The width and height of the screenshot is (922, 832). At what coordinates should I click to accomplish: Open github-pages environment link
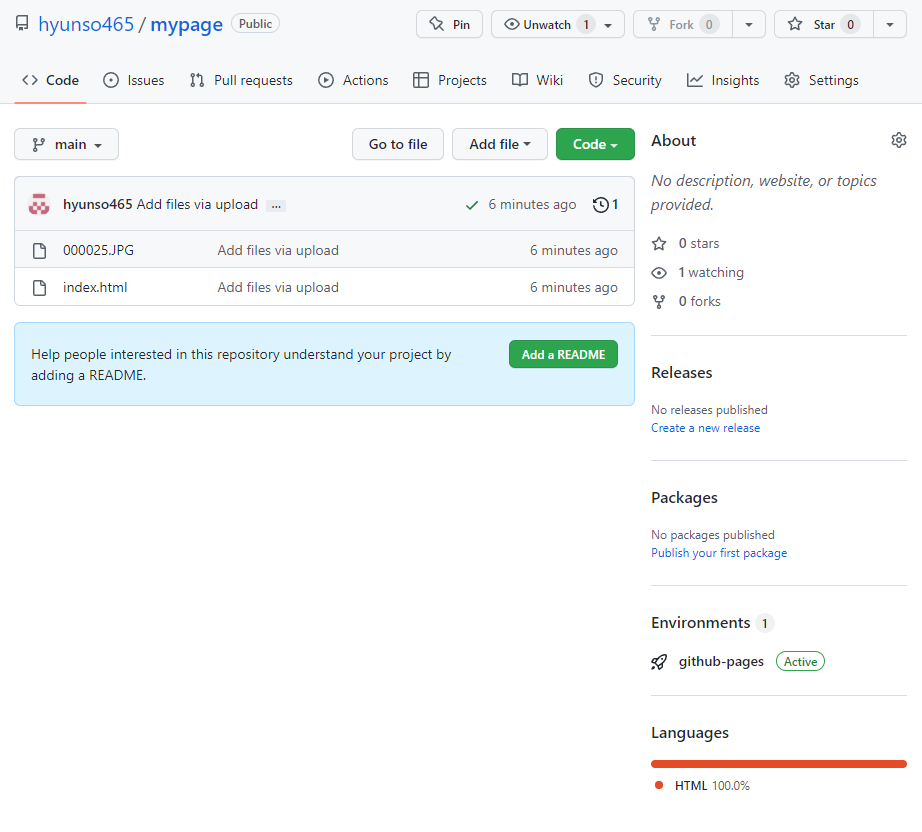(721, 662)
